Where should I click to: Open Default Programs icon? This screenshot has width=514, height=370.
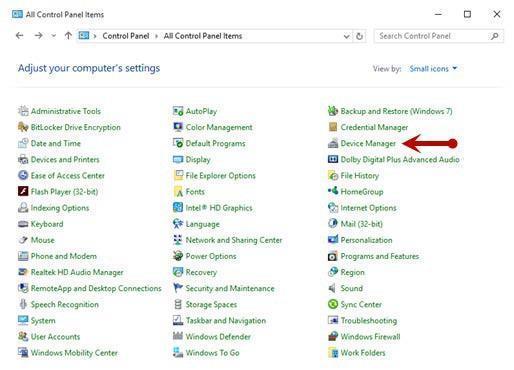pyautogui.click(x=178, y=143)
